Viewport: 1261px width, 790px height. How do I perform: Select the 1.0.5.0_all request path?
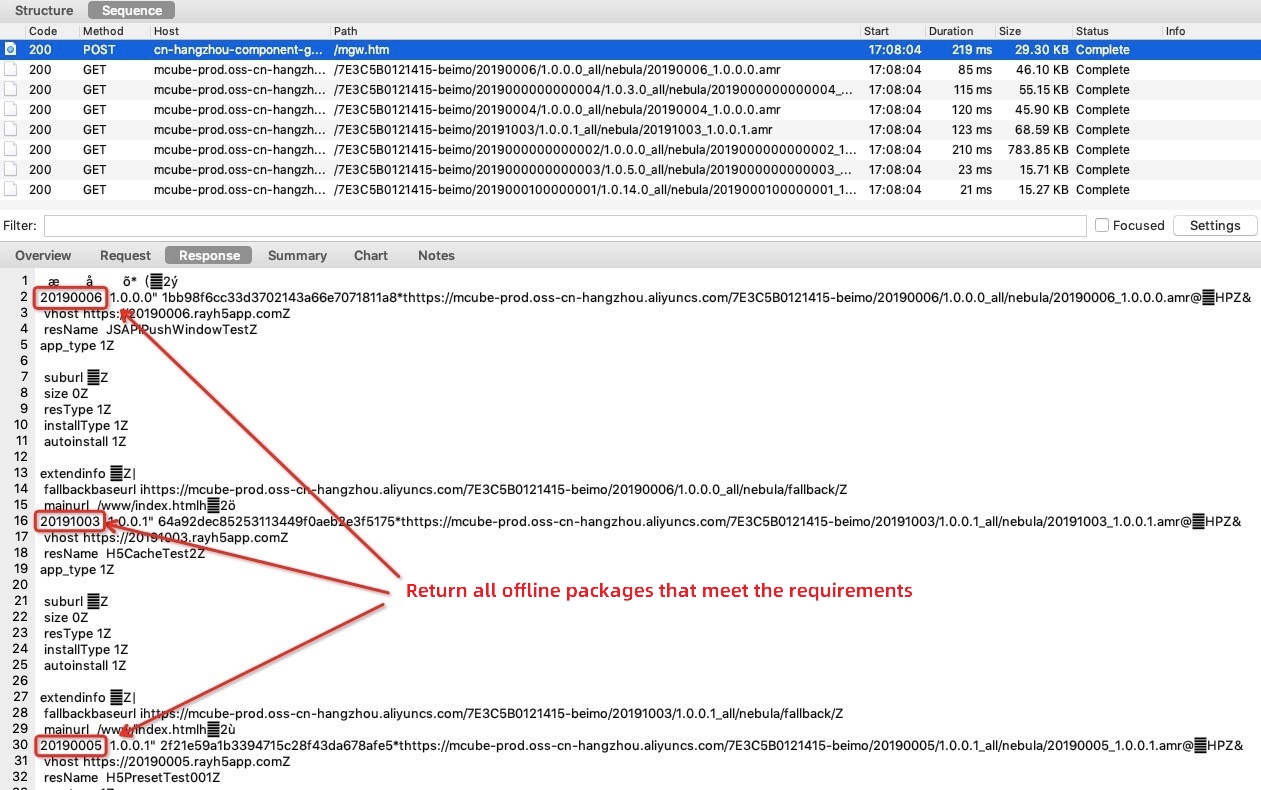pos(594,170)
